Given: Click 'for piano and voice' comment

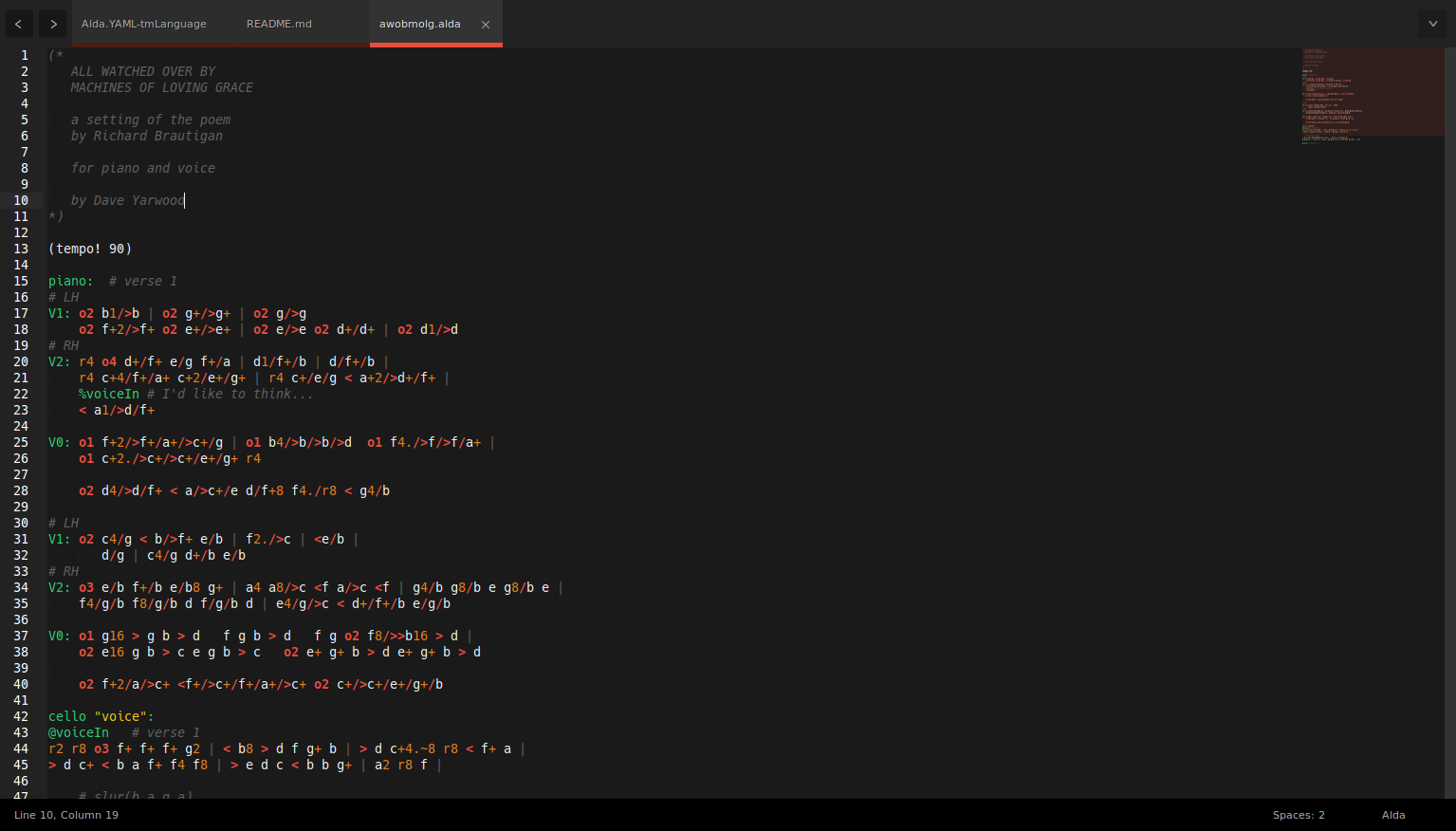Looking at the screenshot, I should [143, 168].
